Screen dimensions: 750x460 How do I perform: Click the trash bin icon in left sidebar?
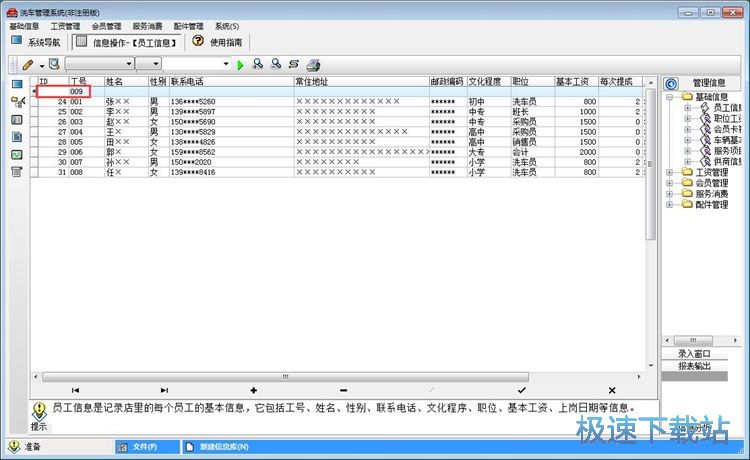[17, 172]
